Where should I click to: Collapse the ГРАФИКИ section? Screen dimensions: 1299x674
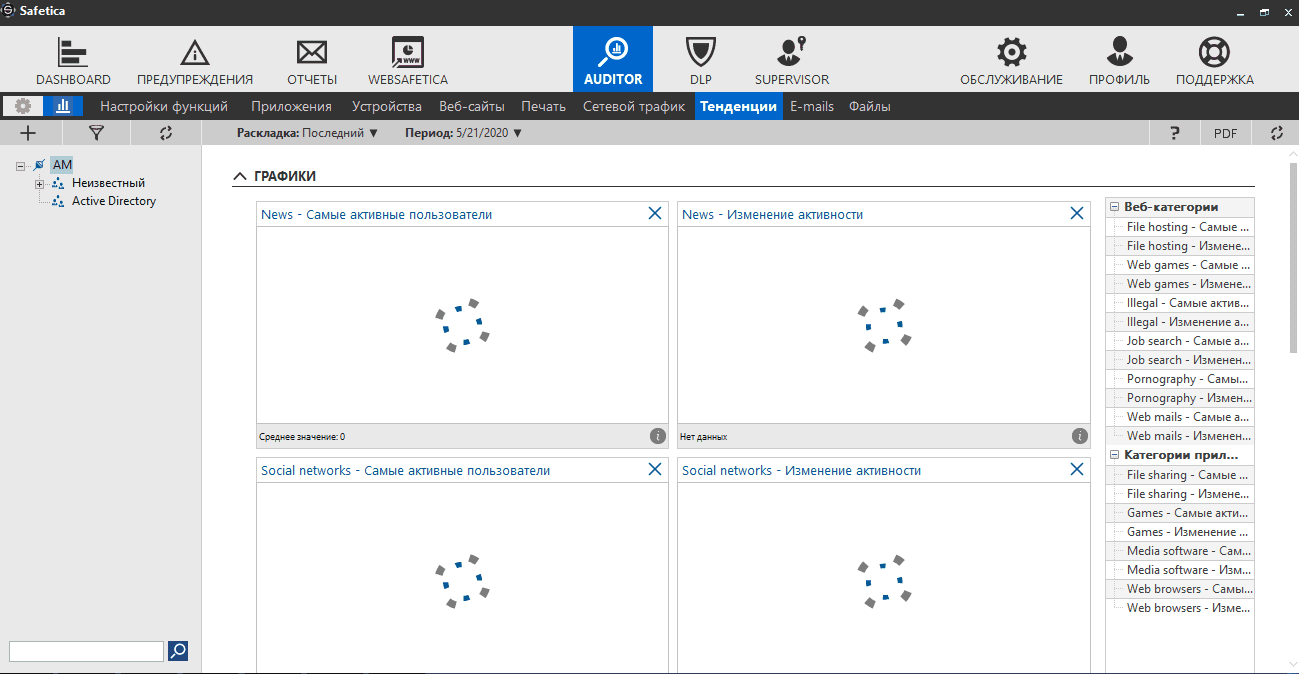[x=240, y=176]
